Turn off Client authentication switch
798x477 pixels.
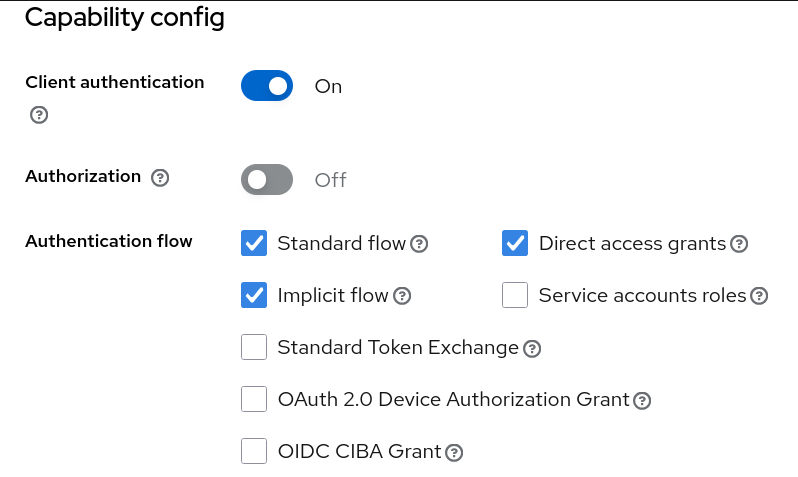point(267,86)
